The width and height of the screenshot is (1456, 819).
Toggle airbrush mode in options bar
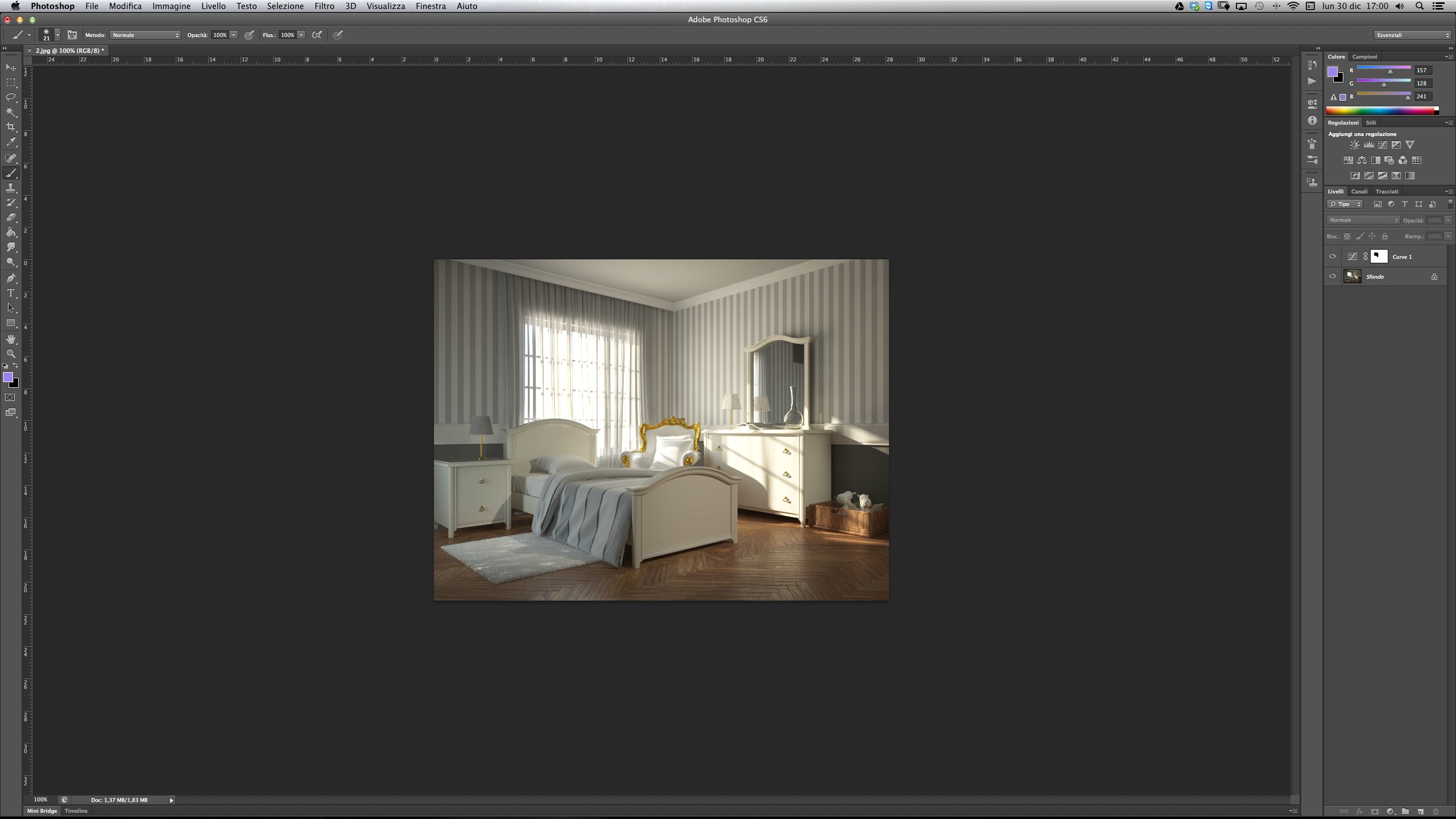point(317,35)
